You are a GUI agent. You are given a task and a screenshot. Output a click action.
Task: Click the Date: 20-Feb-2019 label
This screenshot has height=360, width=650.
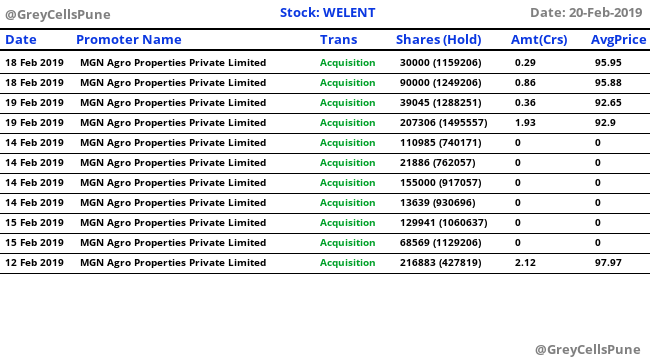(x=586, y=13)
